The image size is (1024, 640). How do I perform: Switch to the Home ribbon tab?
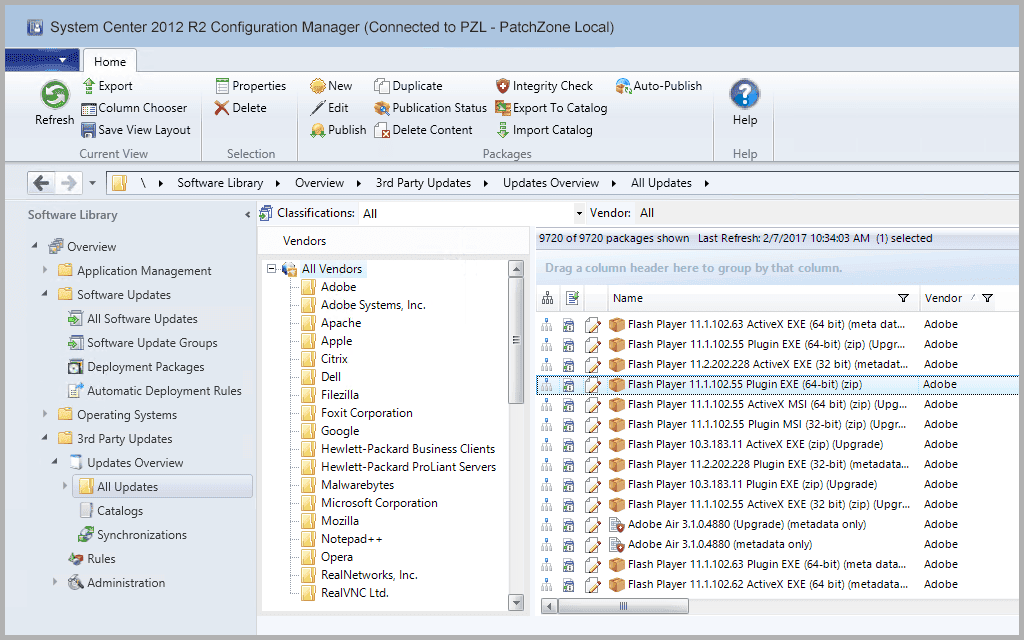[110, 61]
